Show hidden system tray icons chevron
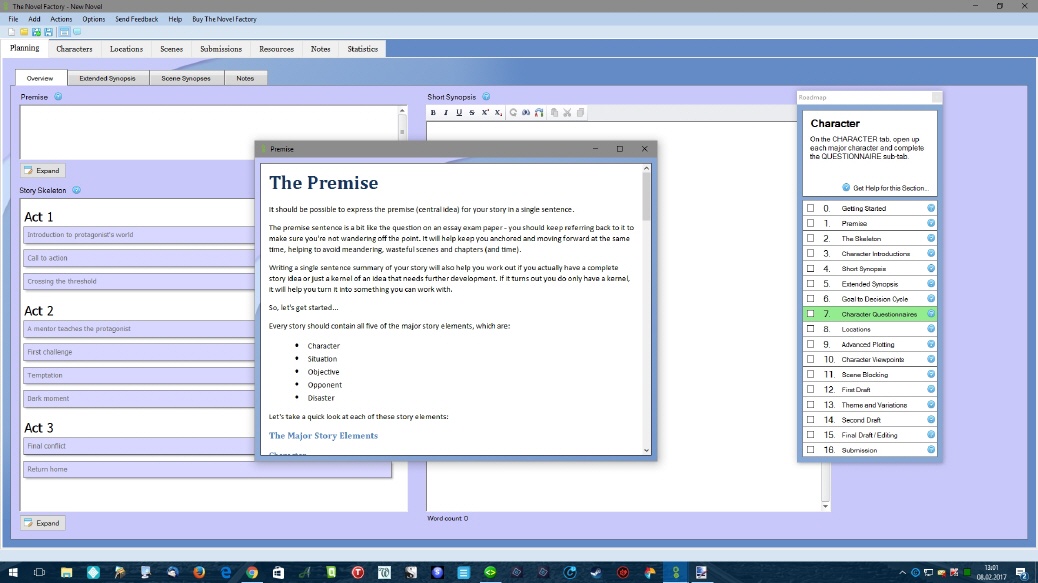Image resolution: width=1038 pixels, height=583 pixels. (902, 572)
